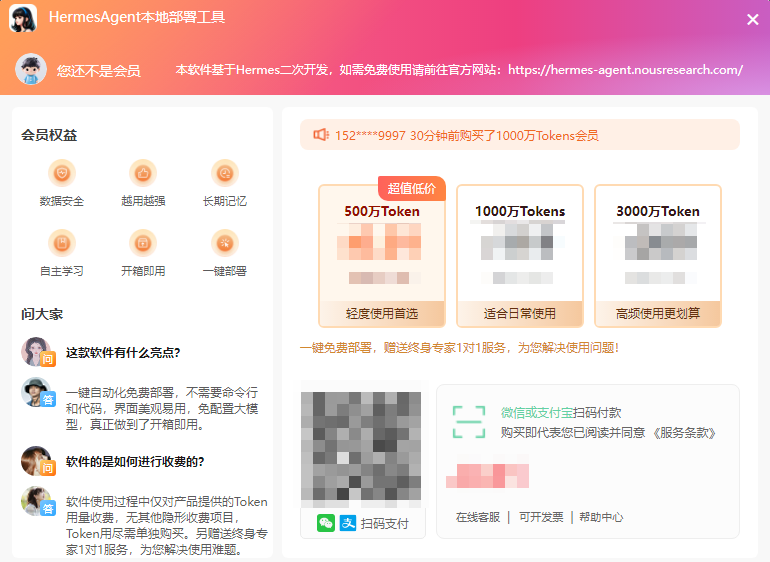
Task: Click asker avatar beside 这款软件有什么亮点?
Action: [36, 352]
